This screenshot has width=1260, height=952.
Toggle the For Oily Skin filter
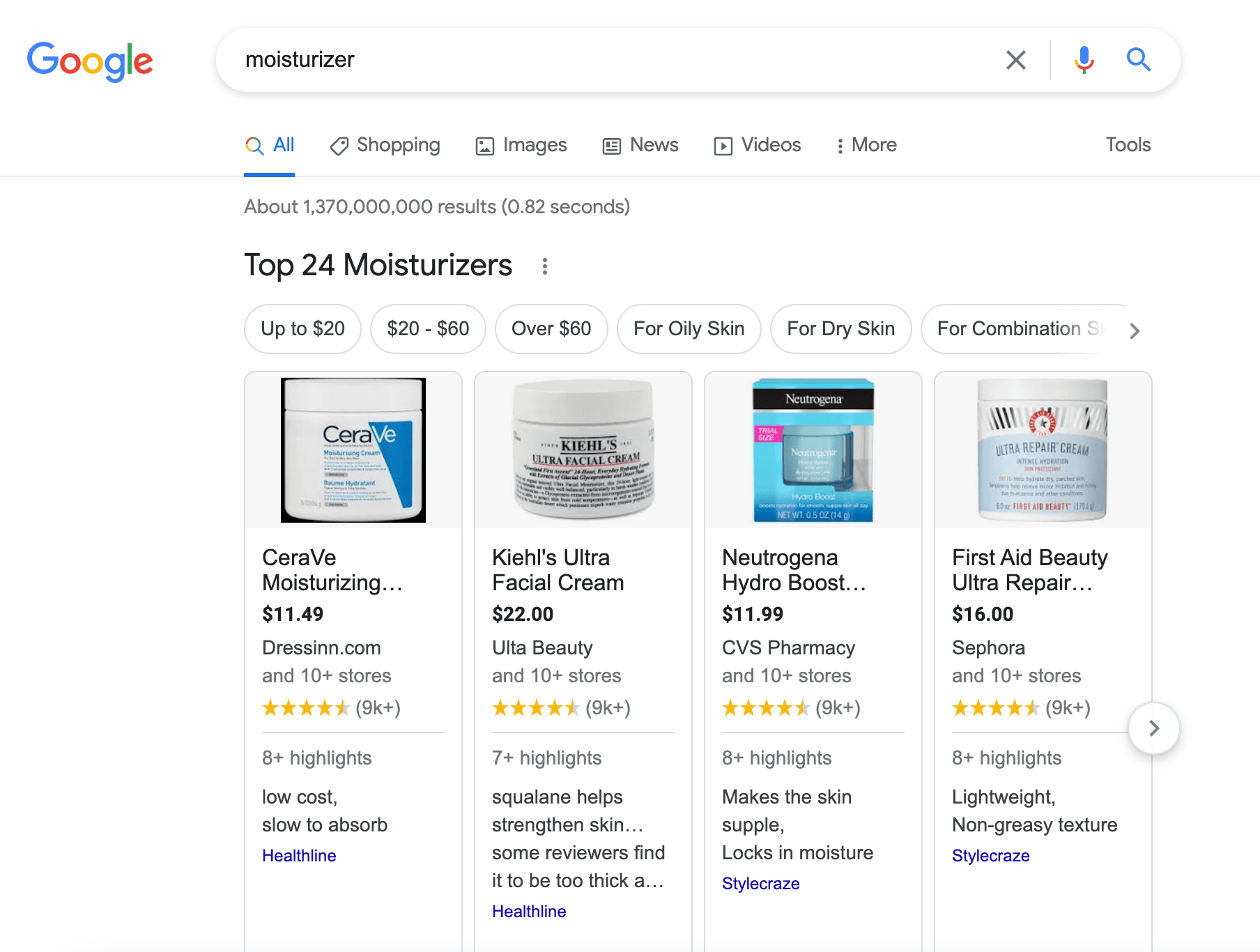pyautogui.click(x=689, y=329)
